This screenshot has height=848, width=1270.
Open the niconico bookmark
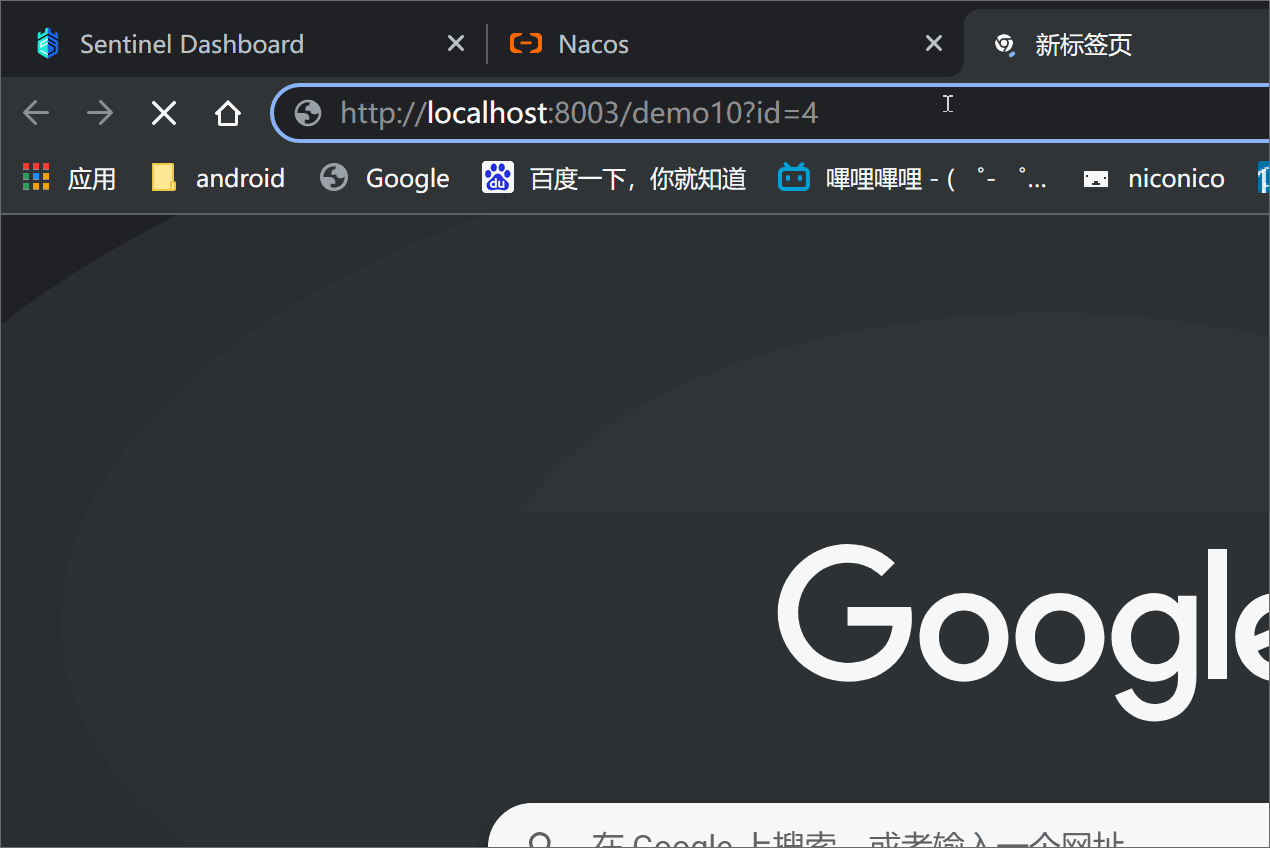click(x=1154, y=178)
